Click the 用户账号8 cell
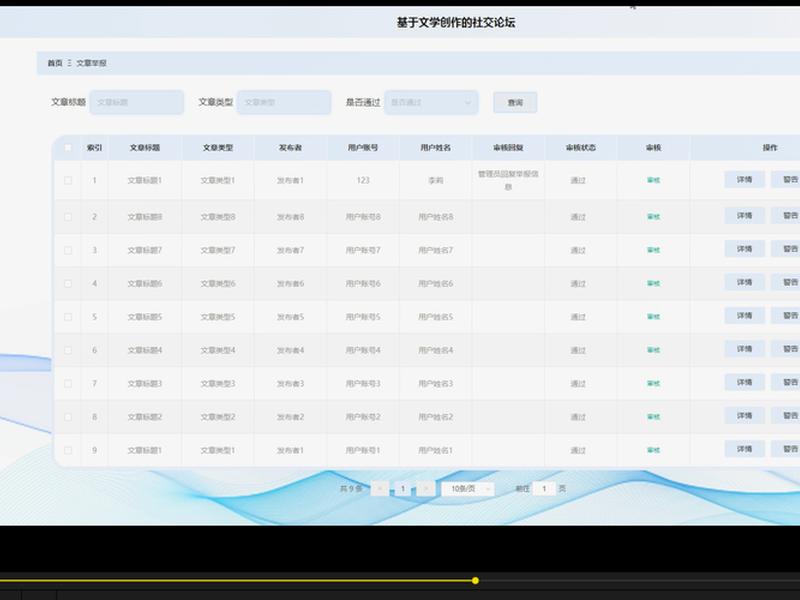This screenshot has height=600, width=800. coord(363,217)
